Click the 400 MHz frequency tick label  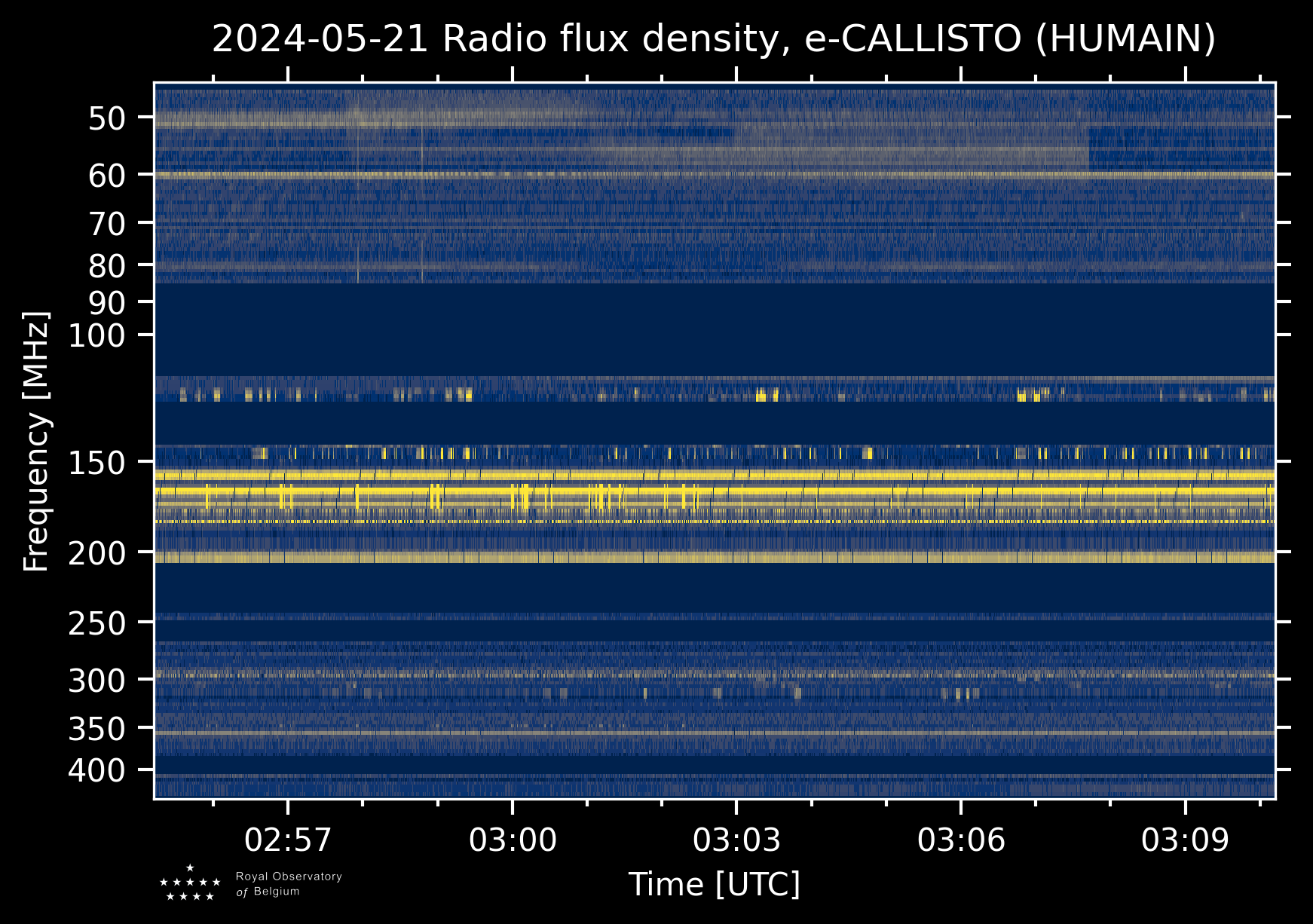(96, 771)
